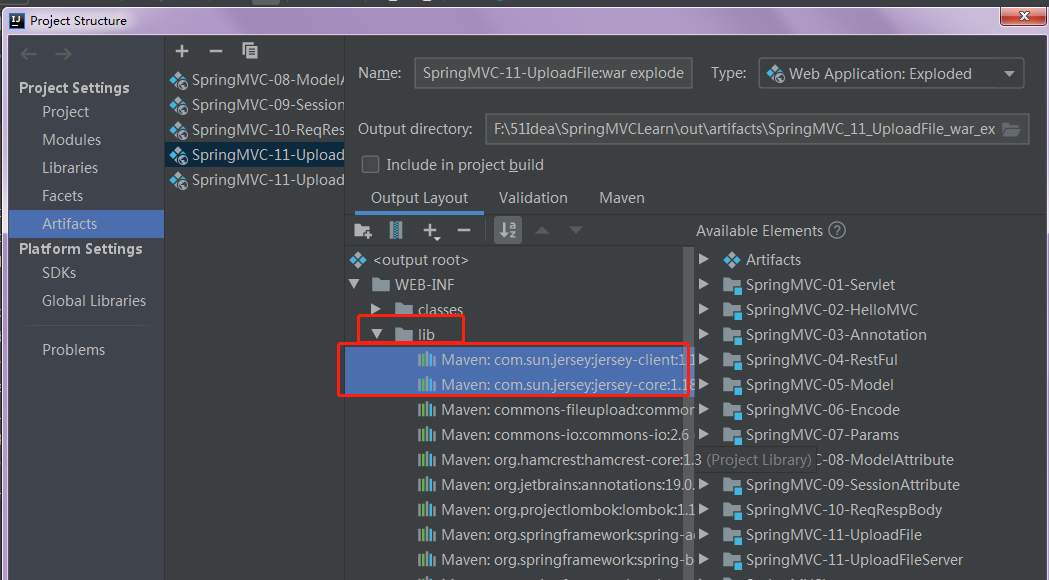Toggle sort elements by names and types

point(508,230)
